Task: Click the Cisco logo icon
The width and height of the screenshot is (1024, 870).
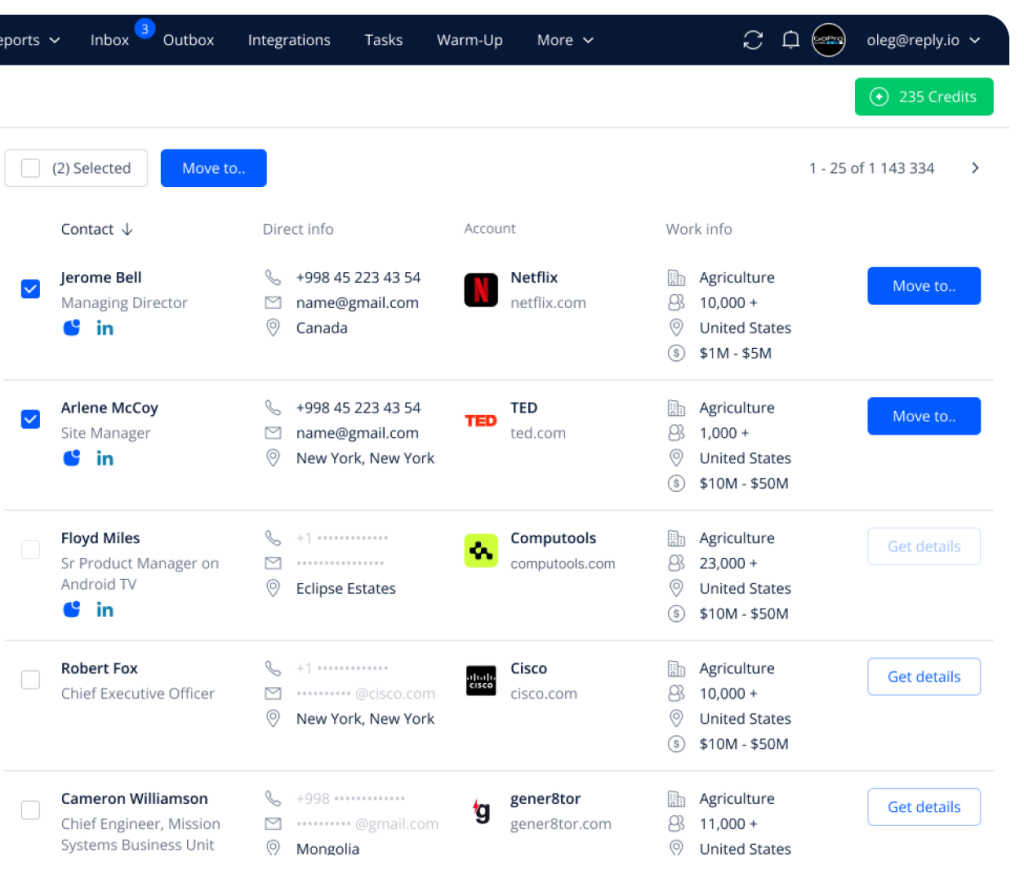Action: [481, 681]
